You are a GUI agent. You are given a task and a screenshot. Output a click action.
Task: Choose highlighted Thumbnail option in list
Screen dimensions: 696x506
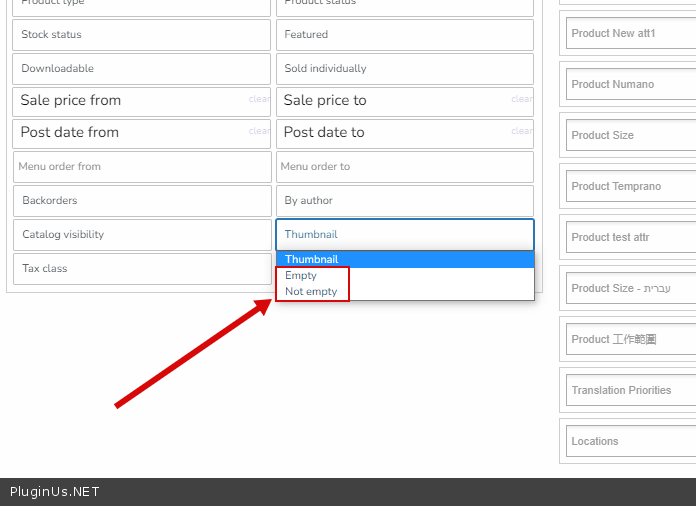click(x=405, y=259)
